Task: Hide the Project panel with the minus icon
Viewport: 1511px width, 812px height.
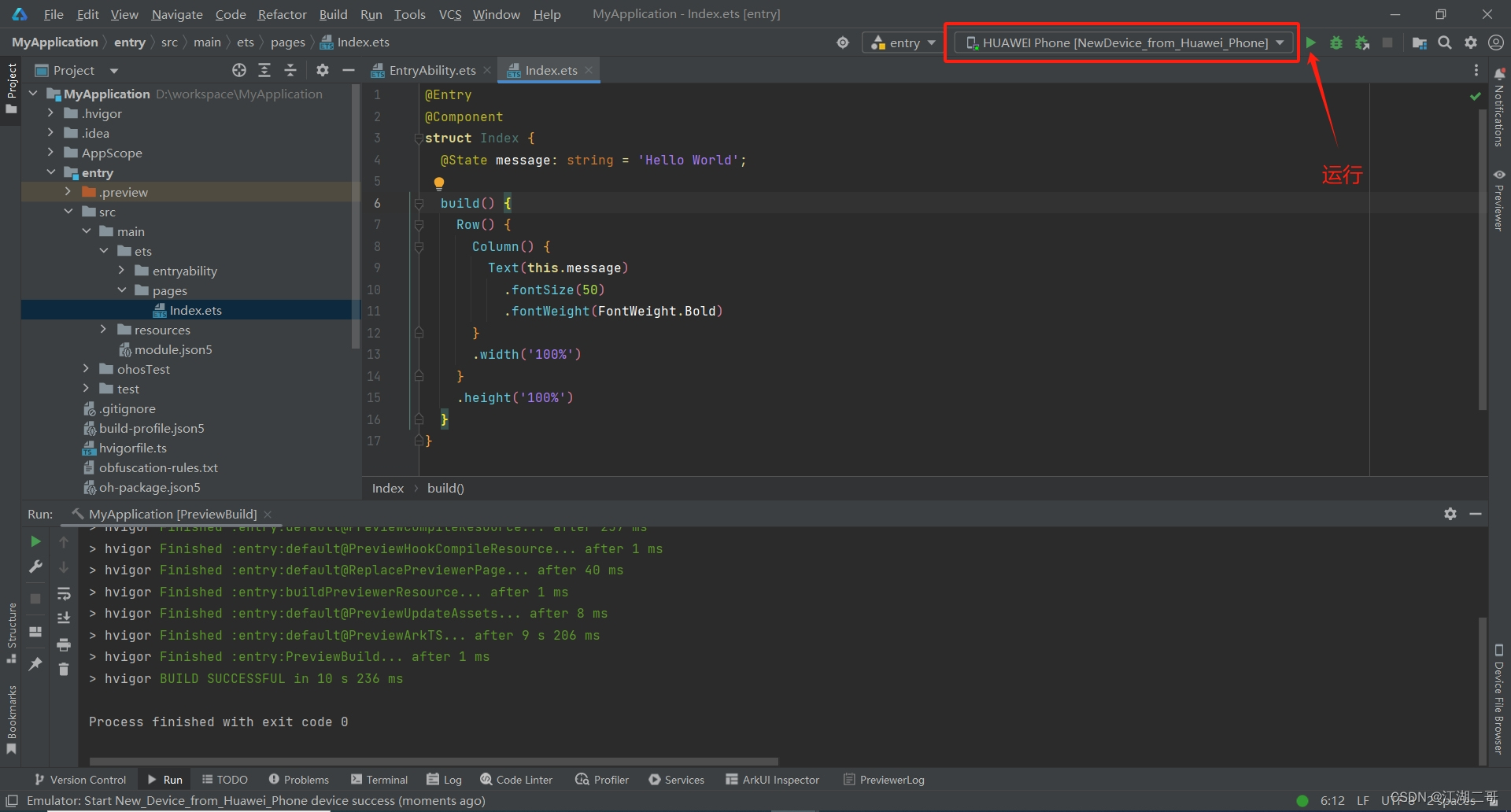Action: pos(349,70)
